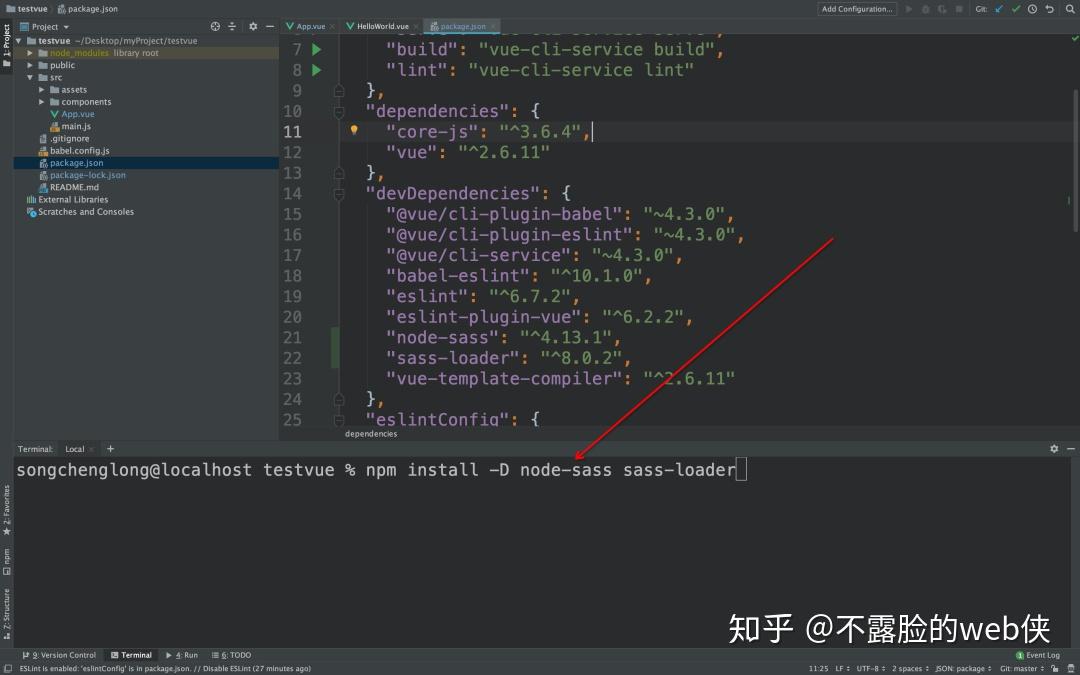This screenshot has width=1080, height=675.
Task: Click the Git update project arrow
Action: tap(999, 9)
